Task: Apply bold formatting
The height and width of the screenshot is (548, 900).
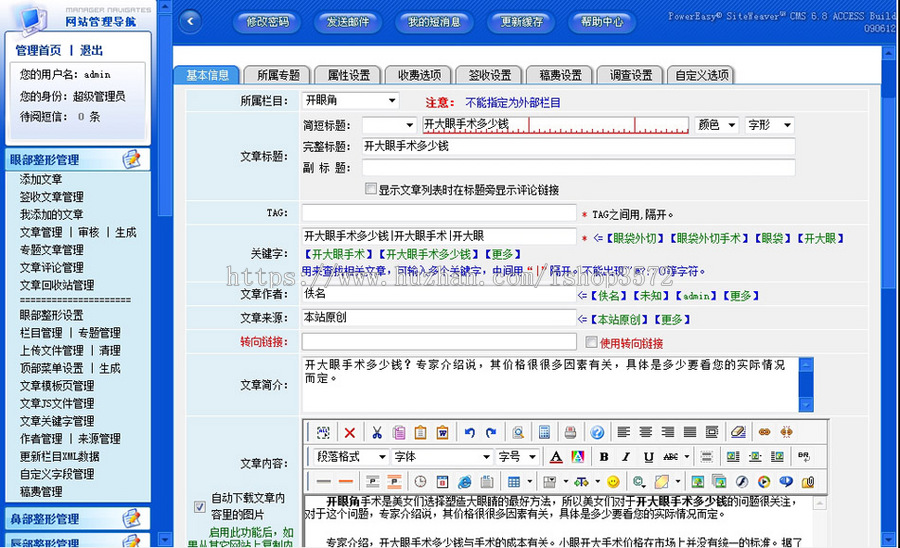Action: click(604, 457)
